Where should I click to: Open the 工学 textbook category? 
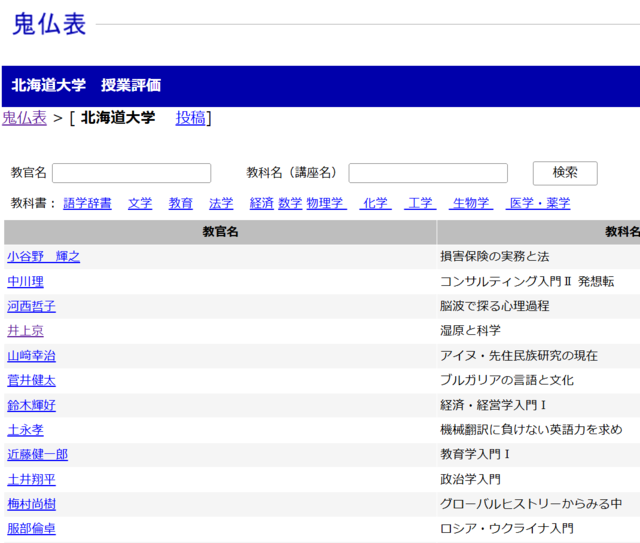(x=420, y=203)
